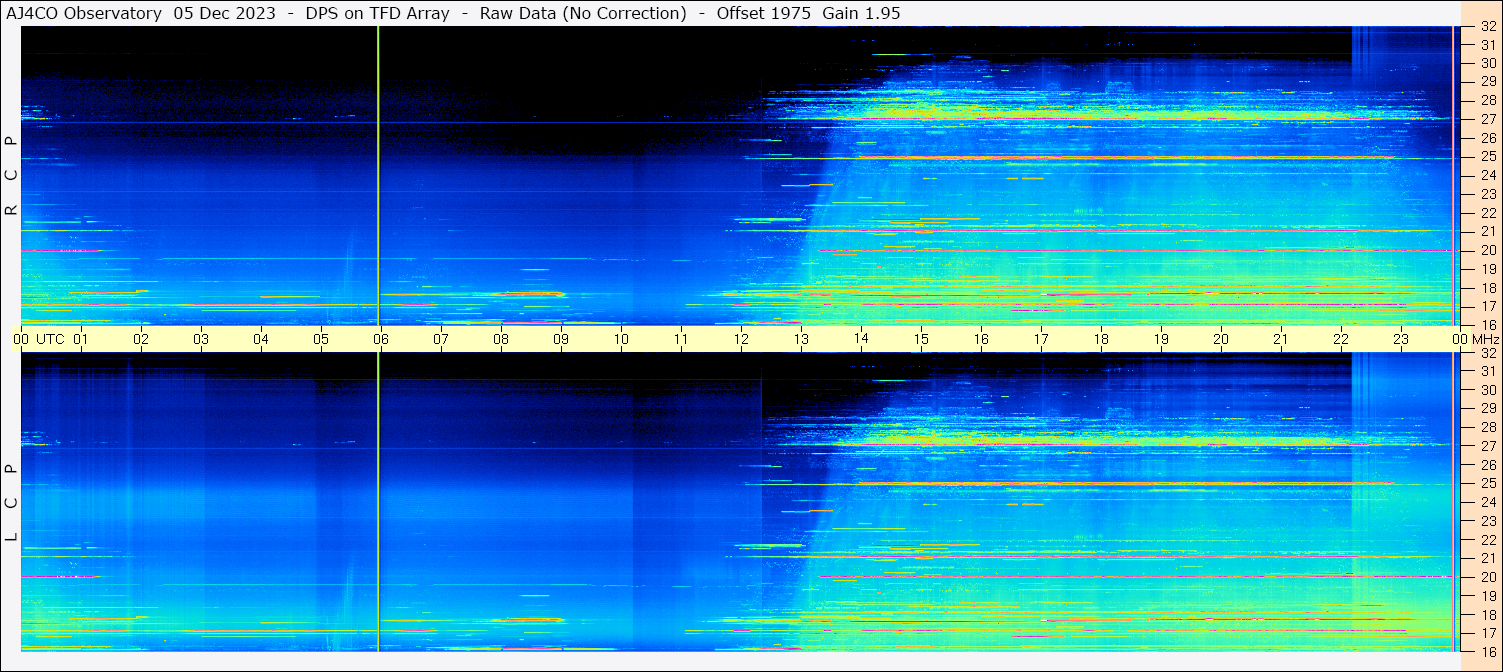
Task: Click 29 MHz label on LCP scale
Action: click(x=1487, y=408)
